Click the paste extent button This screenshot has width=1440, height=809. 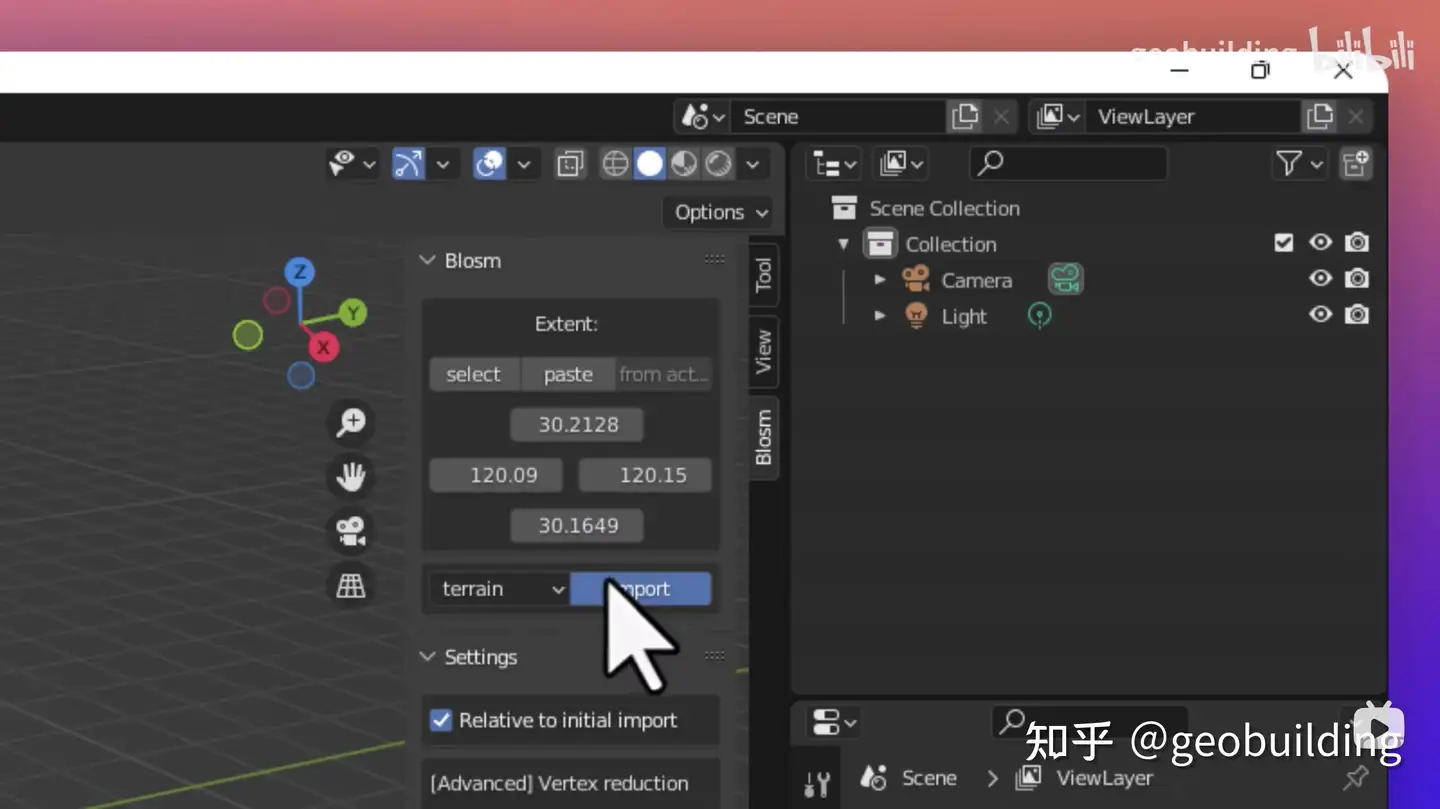(568, 374)
